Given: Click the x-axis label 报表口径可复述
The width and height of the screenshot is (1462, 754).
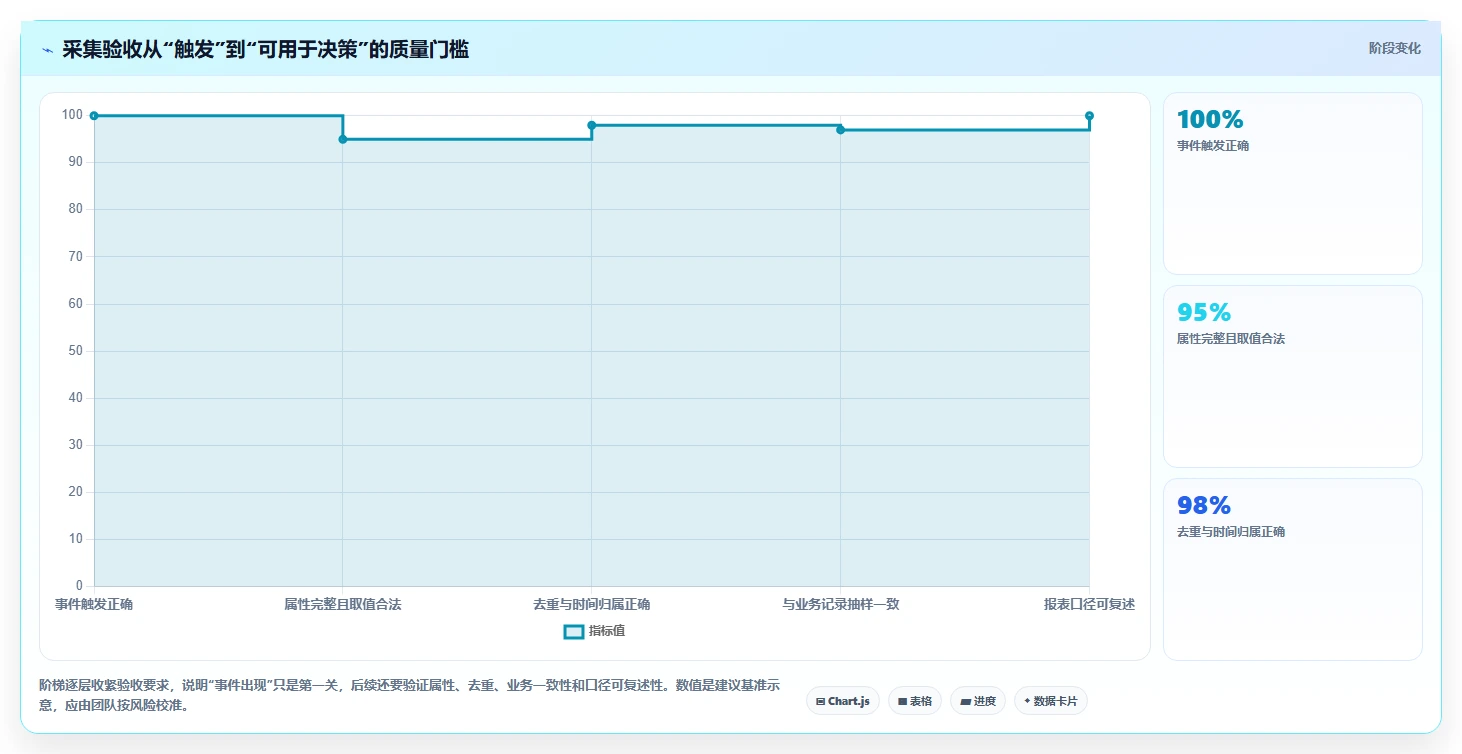Looking at the screenshot, I should point(1090,604).
